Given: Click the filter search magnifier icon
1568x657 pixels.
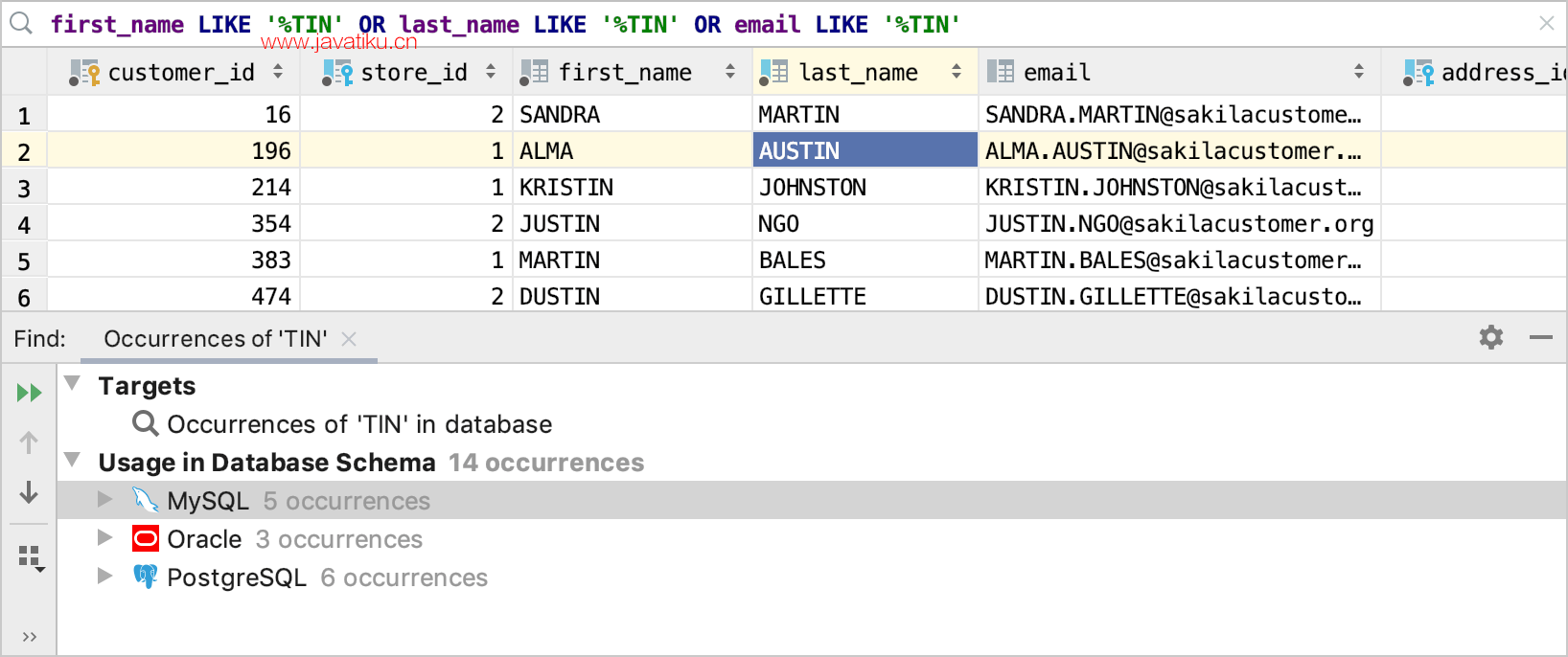Looking at the screenshot, I should point(21,23).
